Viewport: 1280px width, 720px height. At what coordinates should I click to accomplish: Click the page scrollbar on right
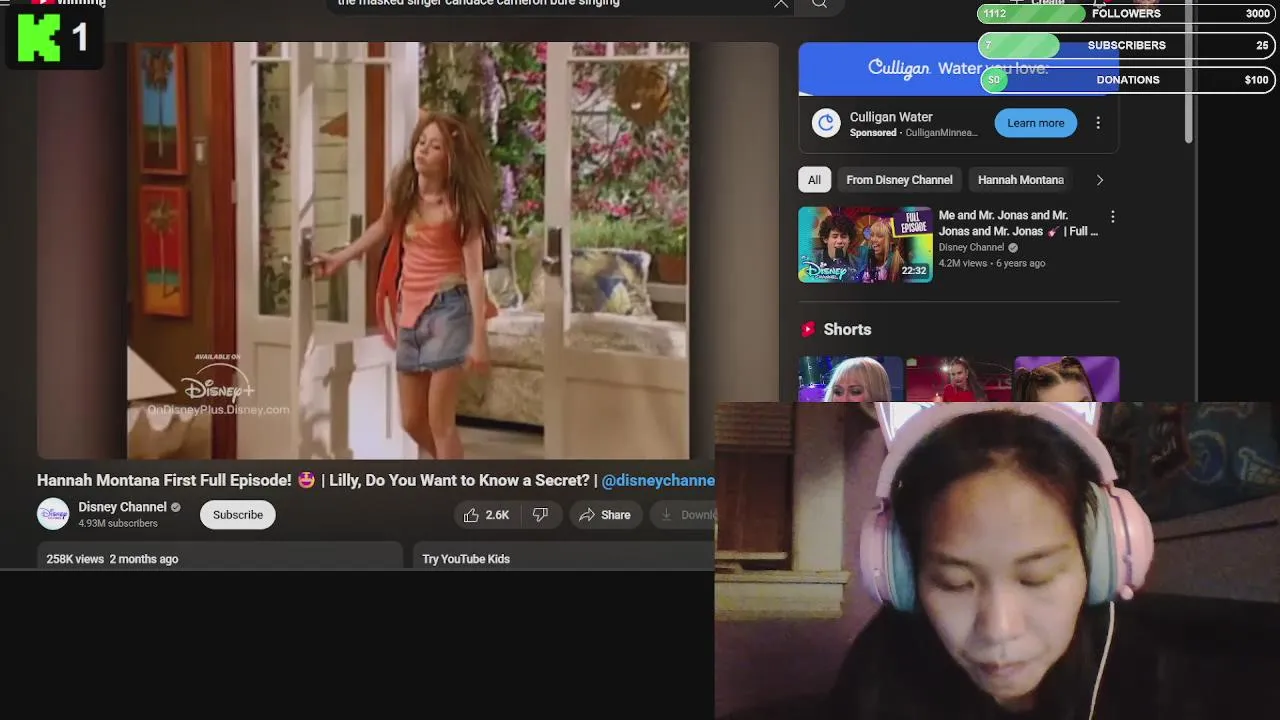pyautogui.click(x=1189, y=70)
